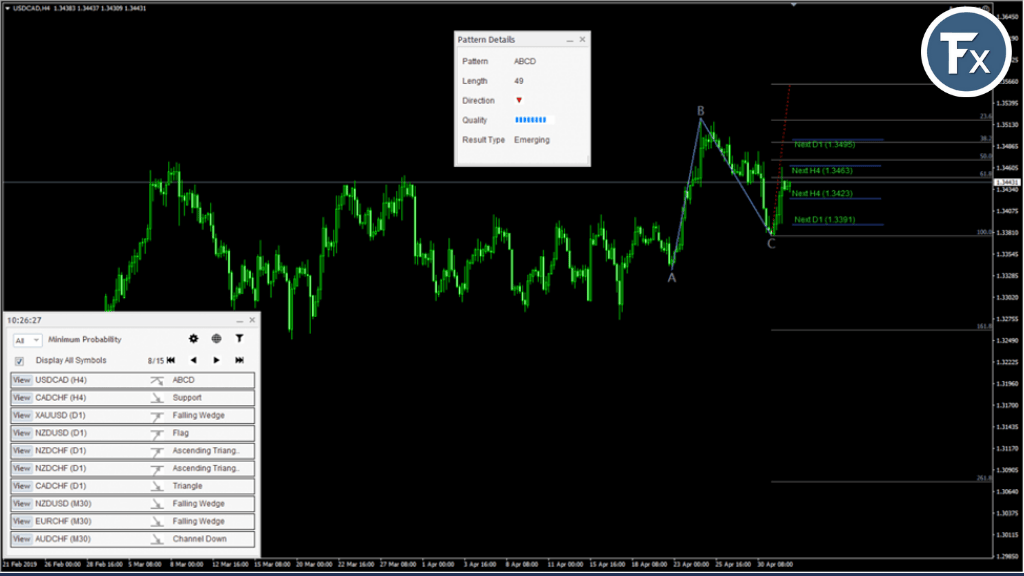Select the ABCD pattern icon beside USDCAD
1024x576 pixels.
pos(156,379)
